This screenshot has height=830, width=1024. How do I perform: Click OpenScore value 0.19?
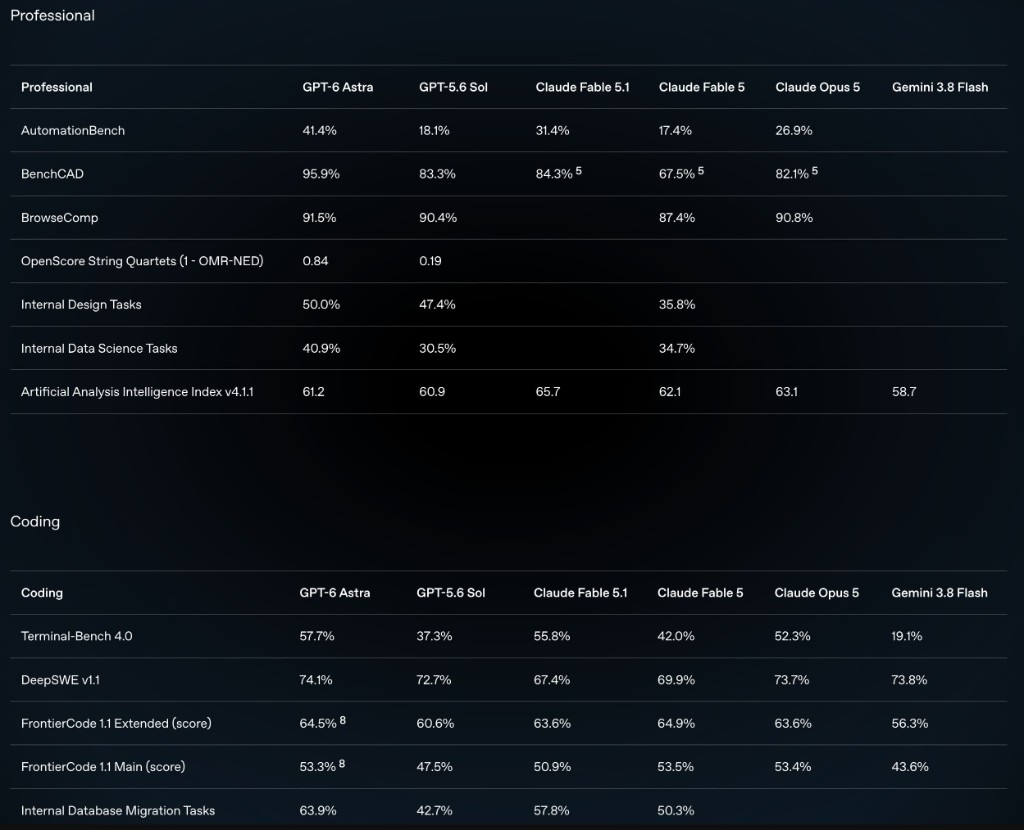tap(430, 261)
